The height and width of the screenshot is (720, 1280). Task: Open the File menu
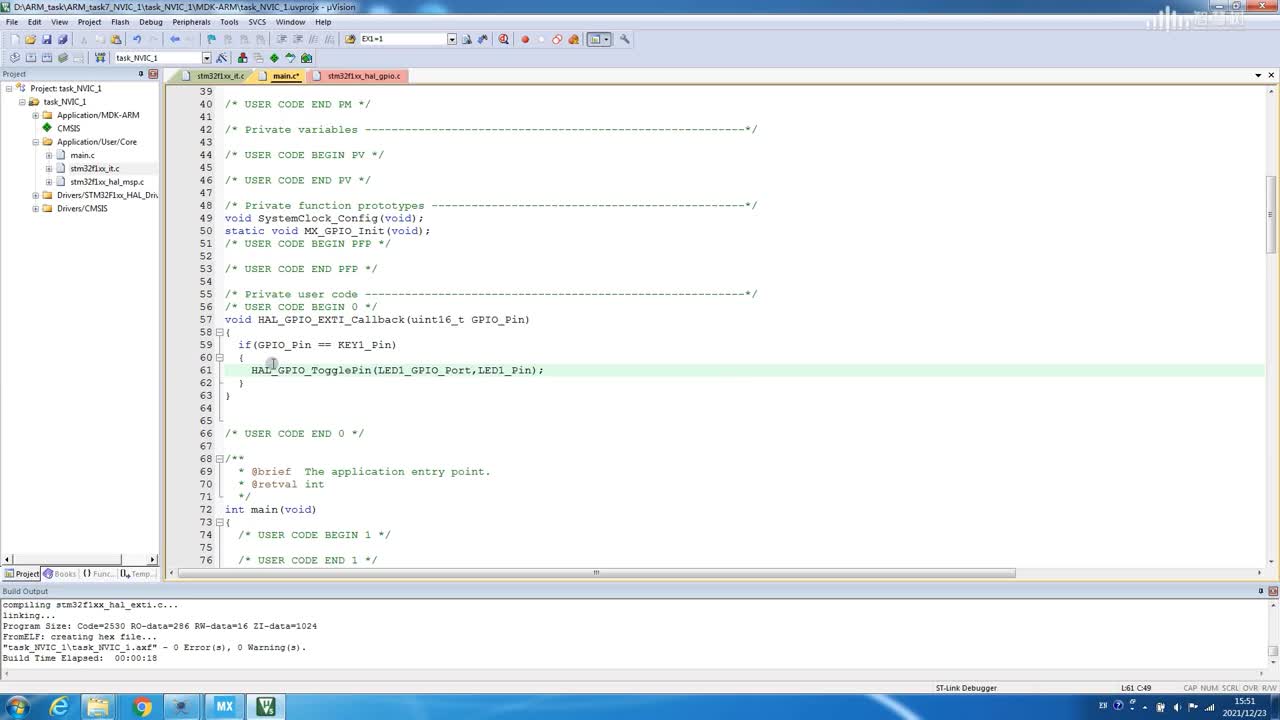12,21
